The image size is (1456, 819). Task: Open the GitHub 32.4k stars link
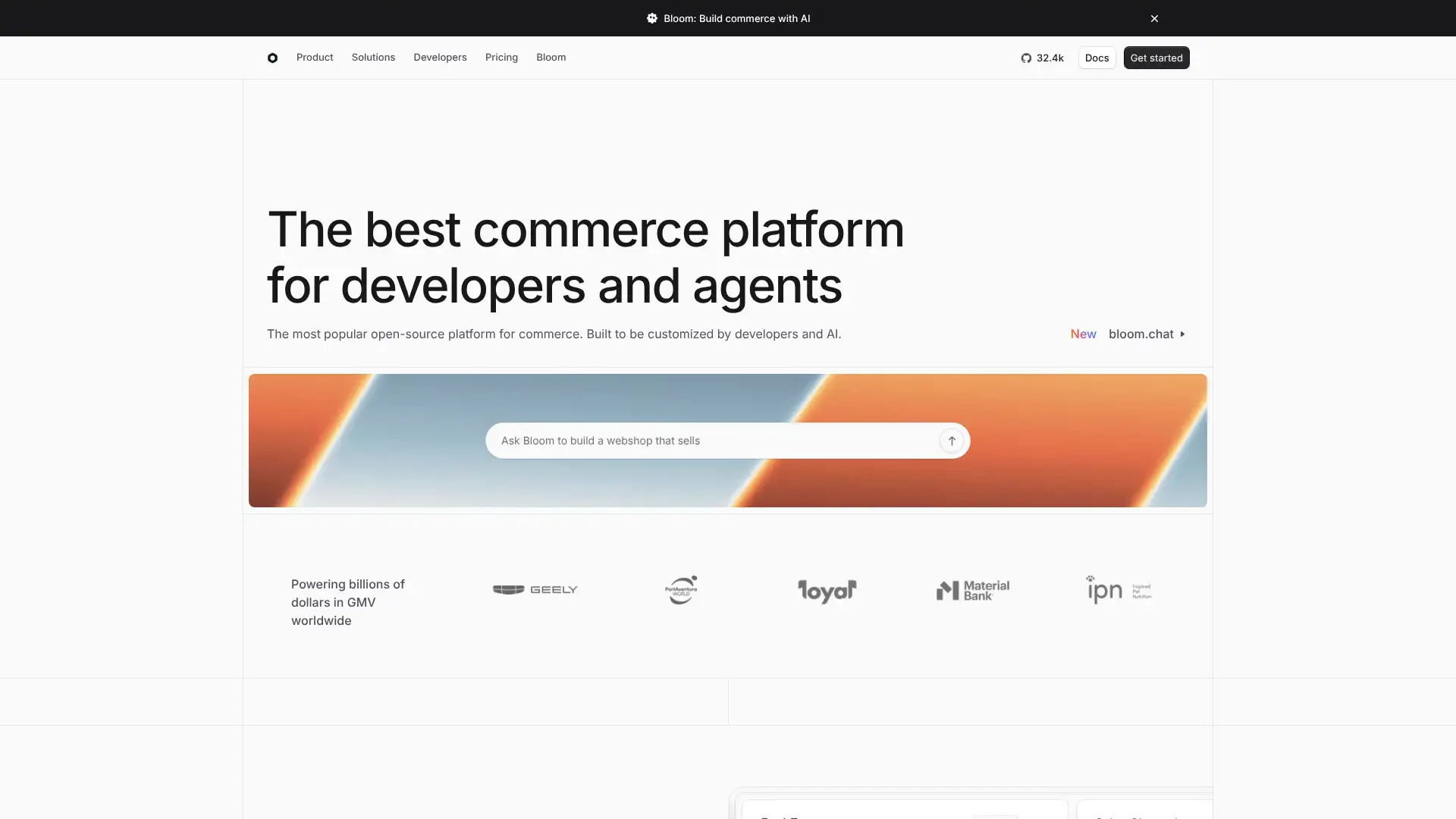pyautogui.click(x=1042, y=58)
